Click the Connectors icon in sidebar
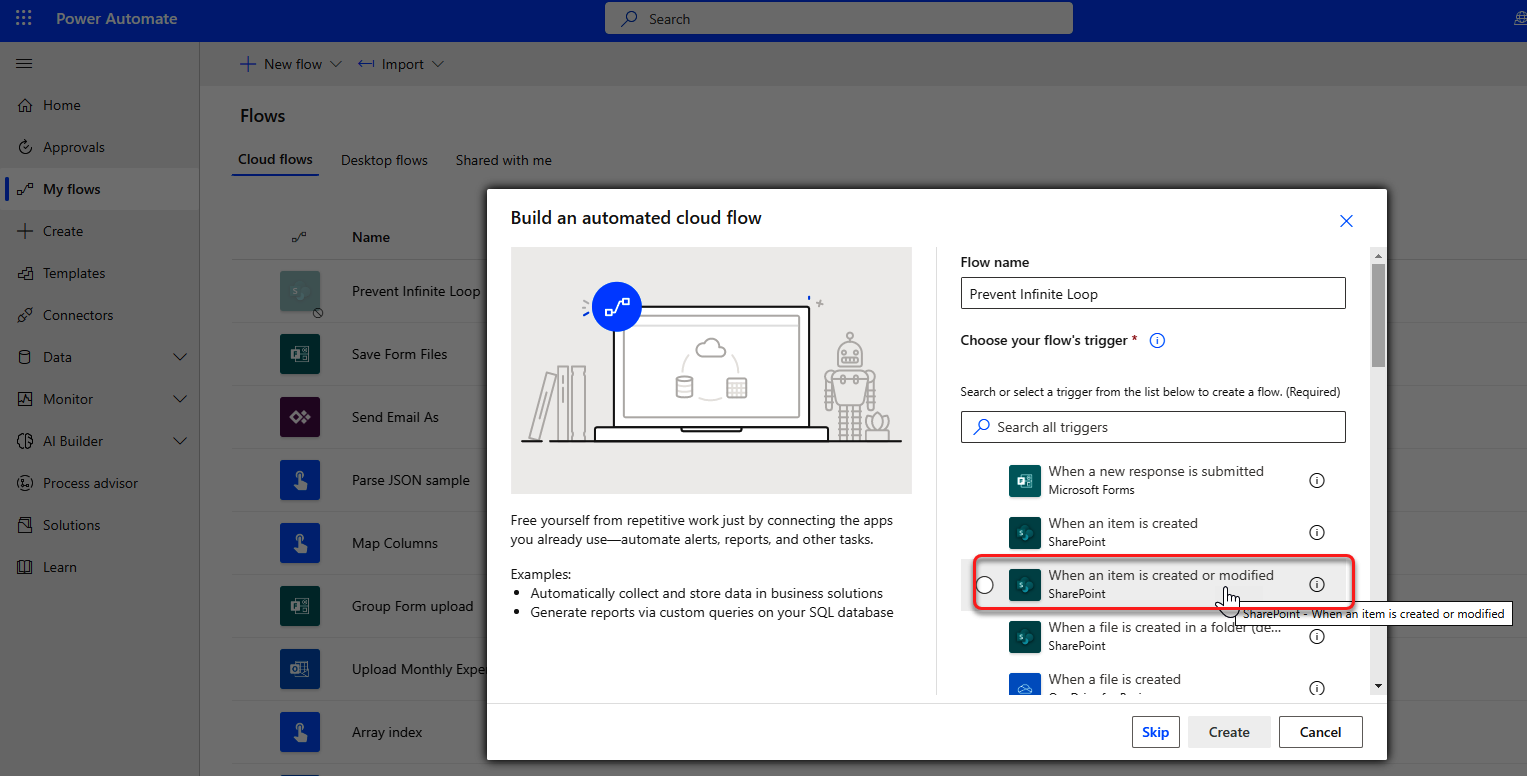 pyautogui.click(x=25, y=315)
